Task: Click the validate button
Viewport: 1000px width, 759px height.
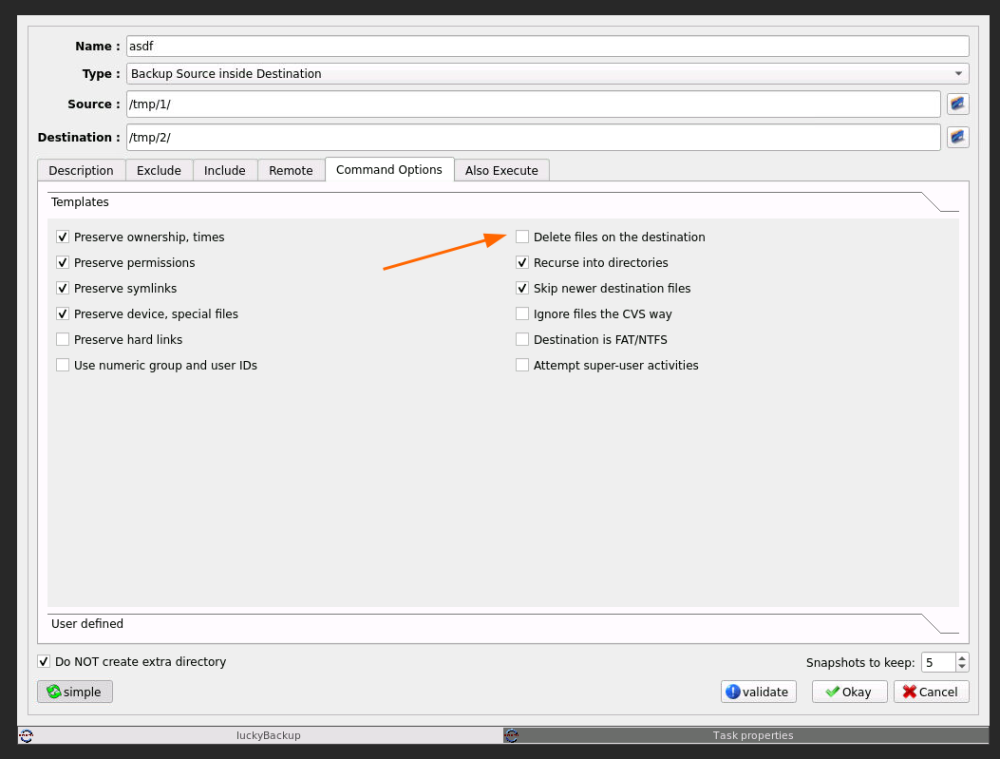Action: [758, 691]
